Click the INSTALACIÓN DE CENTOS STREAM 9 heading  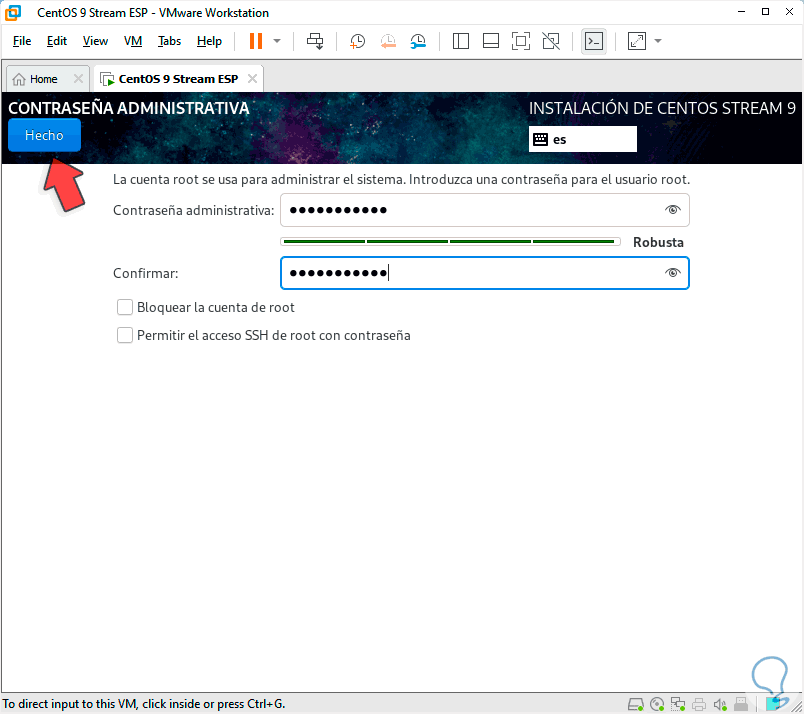click(x=662, y=108)
